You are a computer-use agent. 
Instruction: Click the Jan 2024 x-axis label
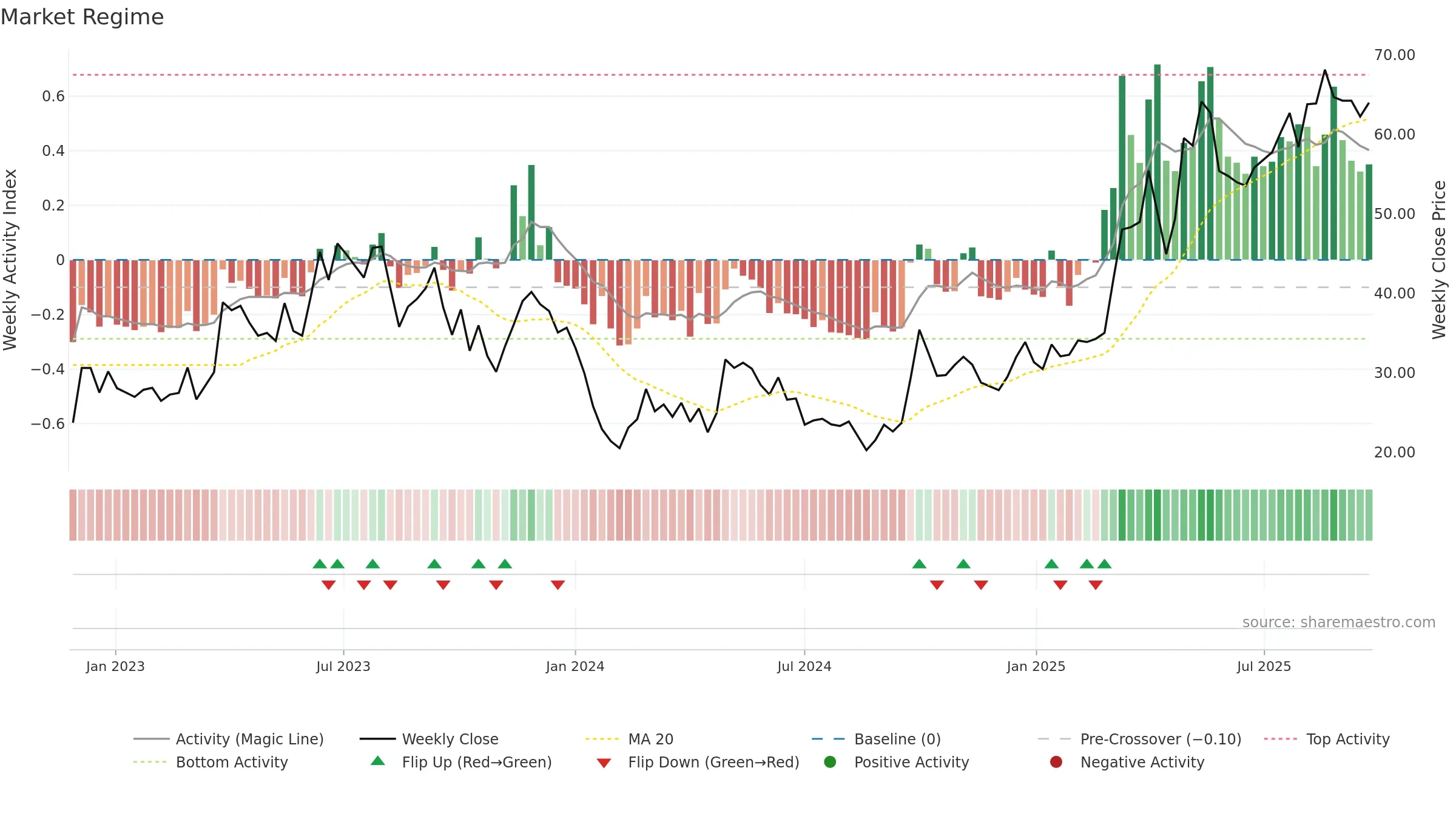point(575,666)
